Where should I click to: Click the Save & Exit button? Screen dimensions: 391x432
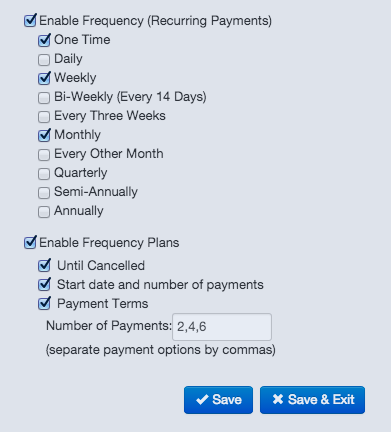(x=312, y=400)
